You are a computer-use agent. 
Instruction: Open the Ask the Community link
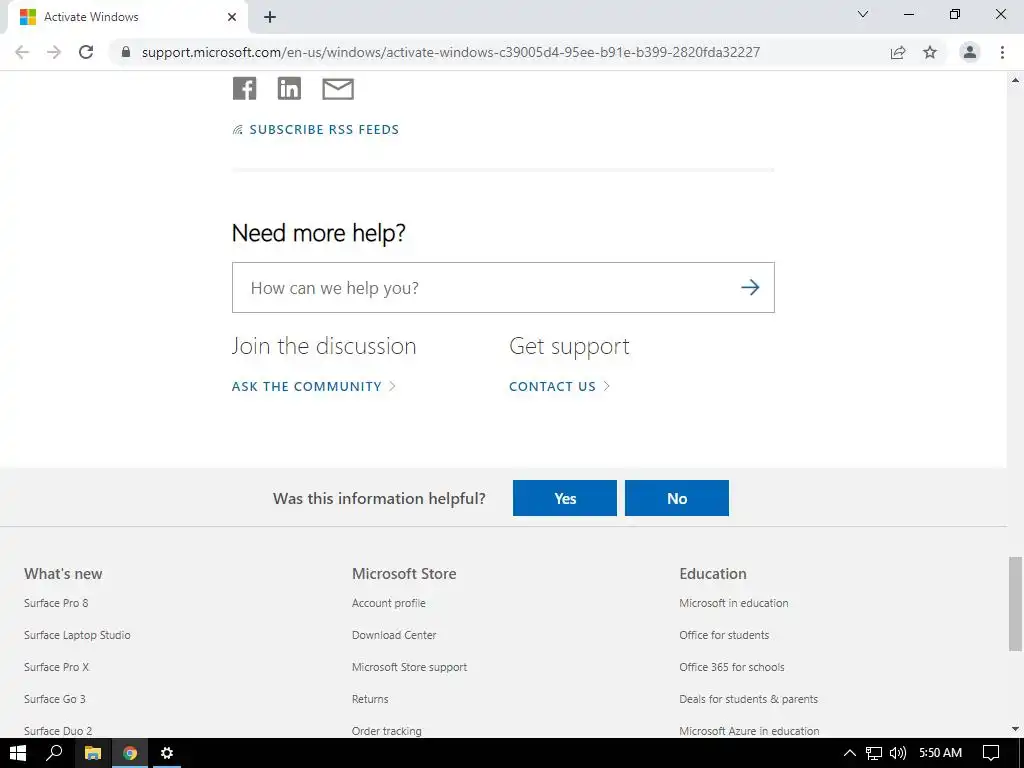313,386
